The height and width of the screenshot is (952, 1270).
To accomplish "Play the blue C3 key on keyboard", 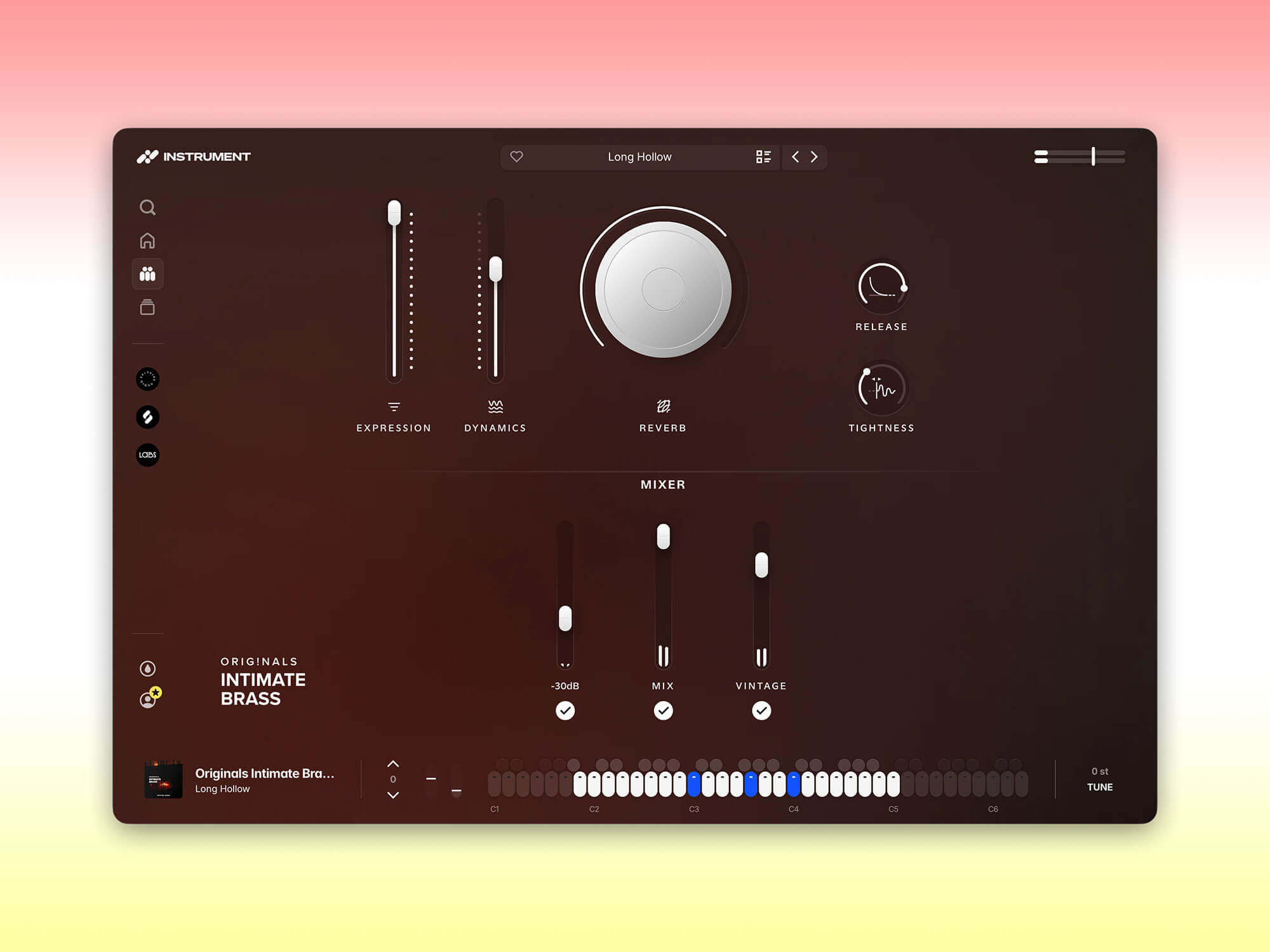I will click(x=693, y=784).
